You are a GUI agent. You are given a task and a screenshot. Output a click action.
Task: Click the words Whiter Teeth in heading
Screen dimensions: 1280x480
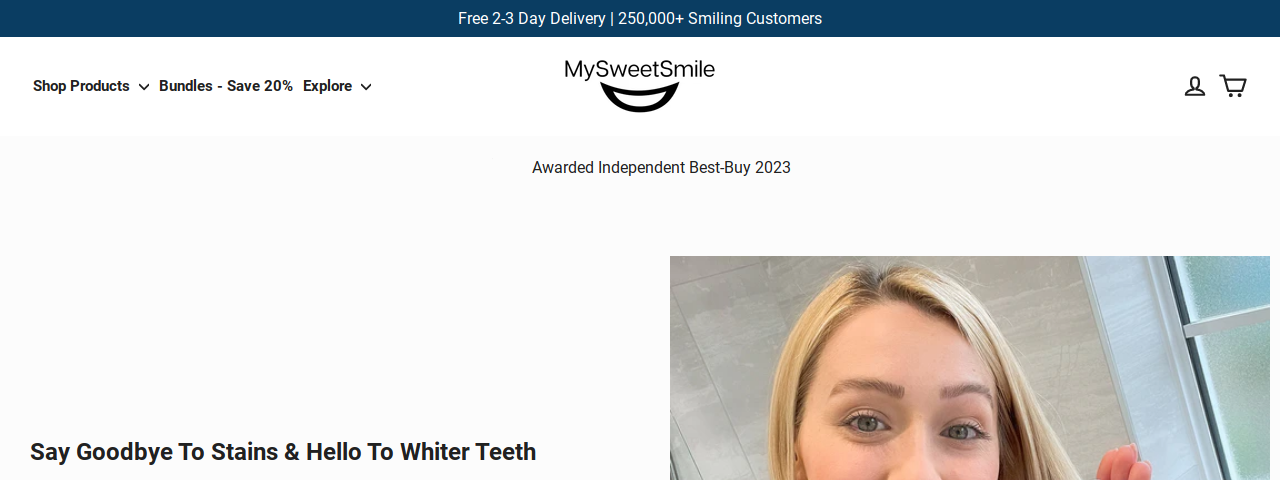(468, 452)
